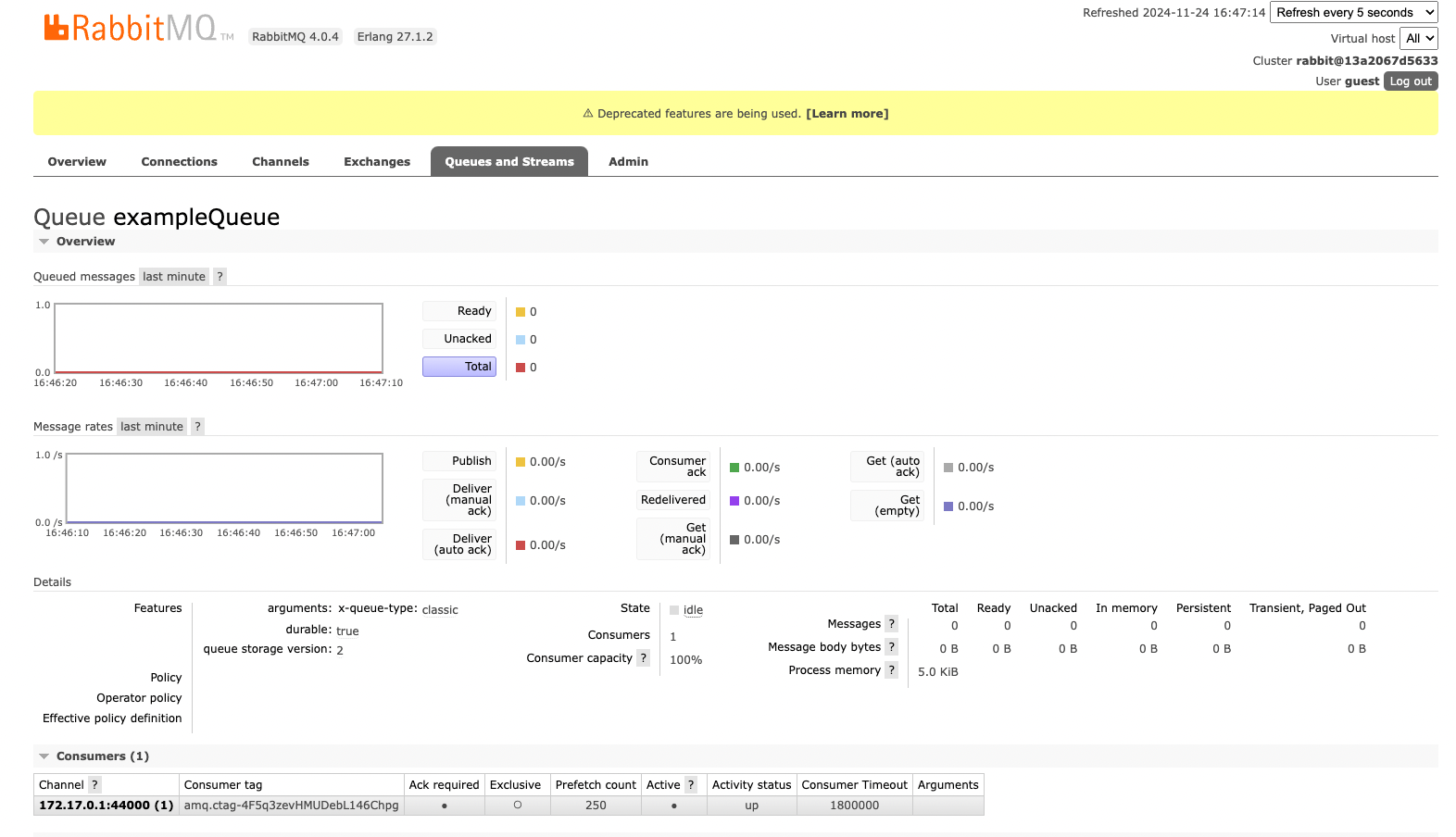Image resolution: width=1456 pixels, height=837 pixels.
Task: Click the Message rates chart
Action: 224,488
